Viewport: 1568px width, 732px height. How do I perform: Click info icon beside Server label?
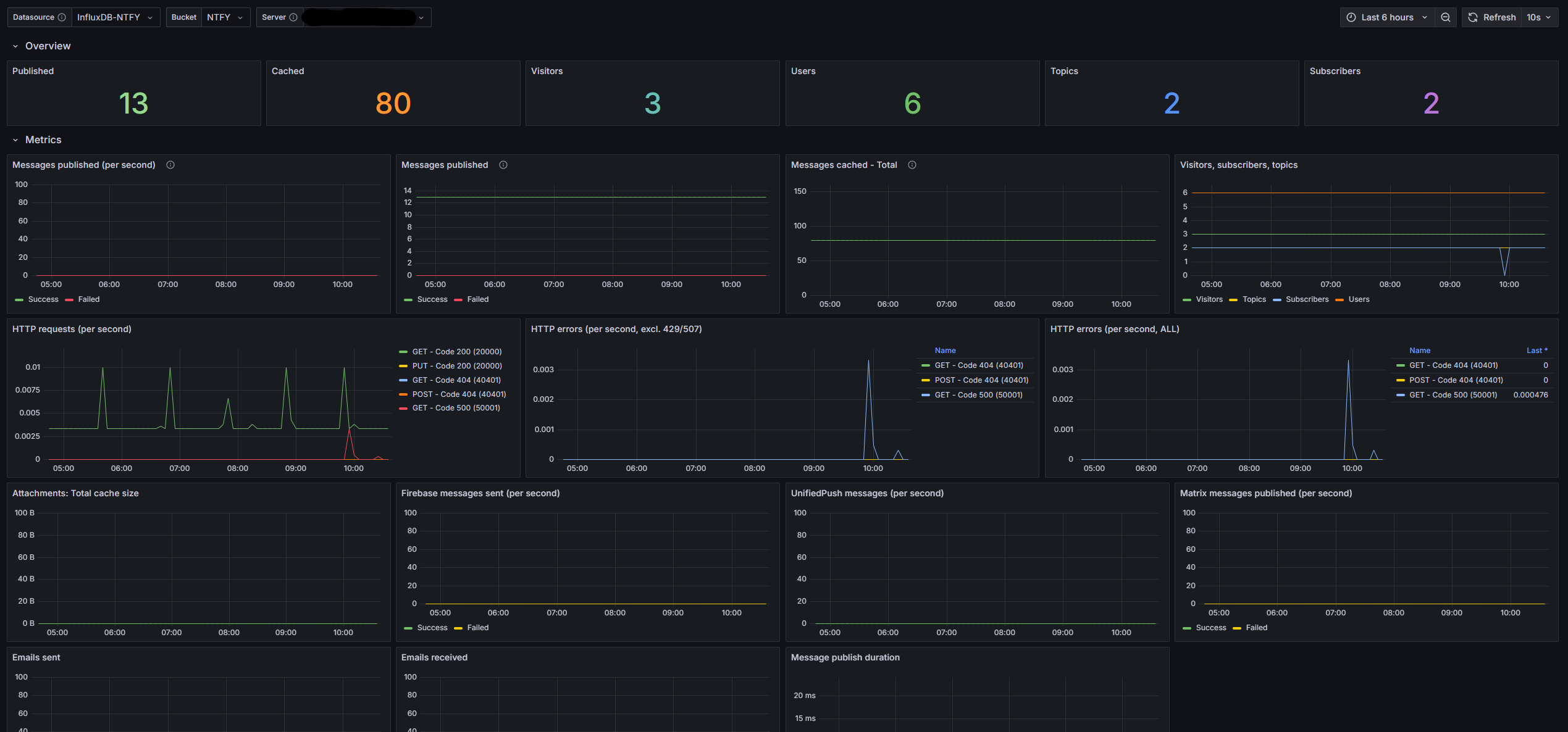pos(293,17)
